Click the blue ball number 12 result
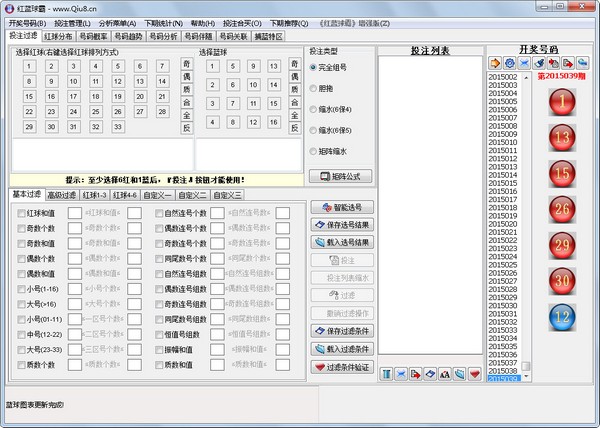Viewport: 600px width, 428px height. (x=563, y=317)
